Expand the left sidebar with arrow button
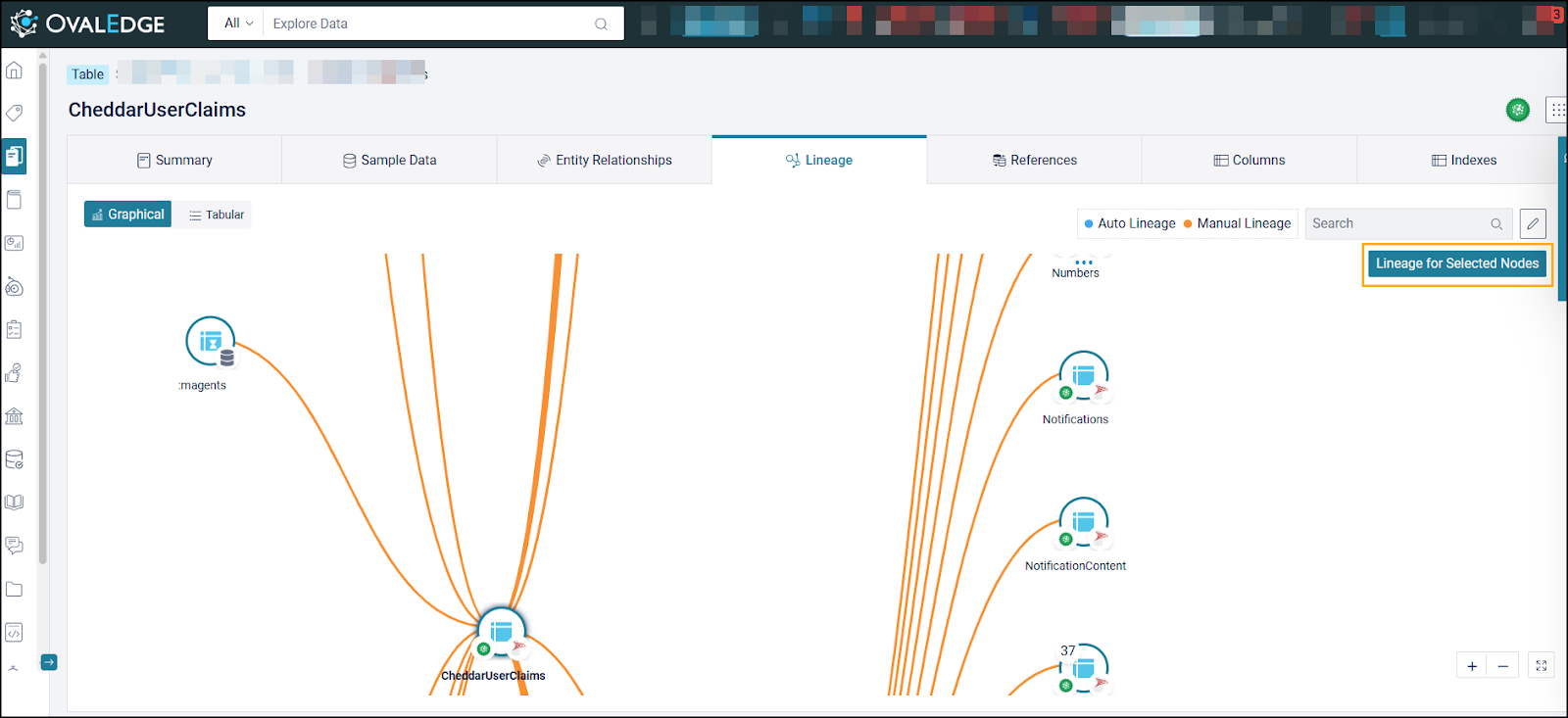This screenshot has width=1568, height=718. pos(49,662)
